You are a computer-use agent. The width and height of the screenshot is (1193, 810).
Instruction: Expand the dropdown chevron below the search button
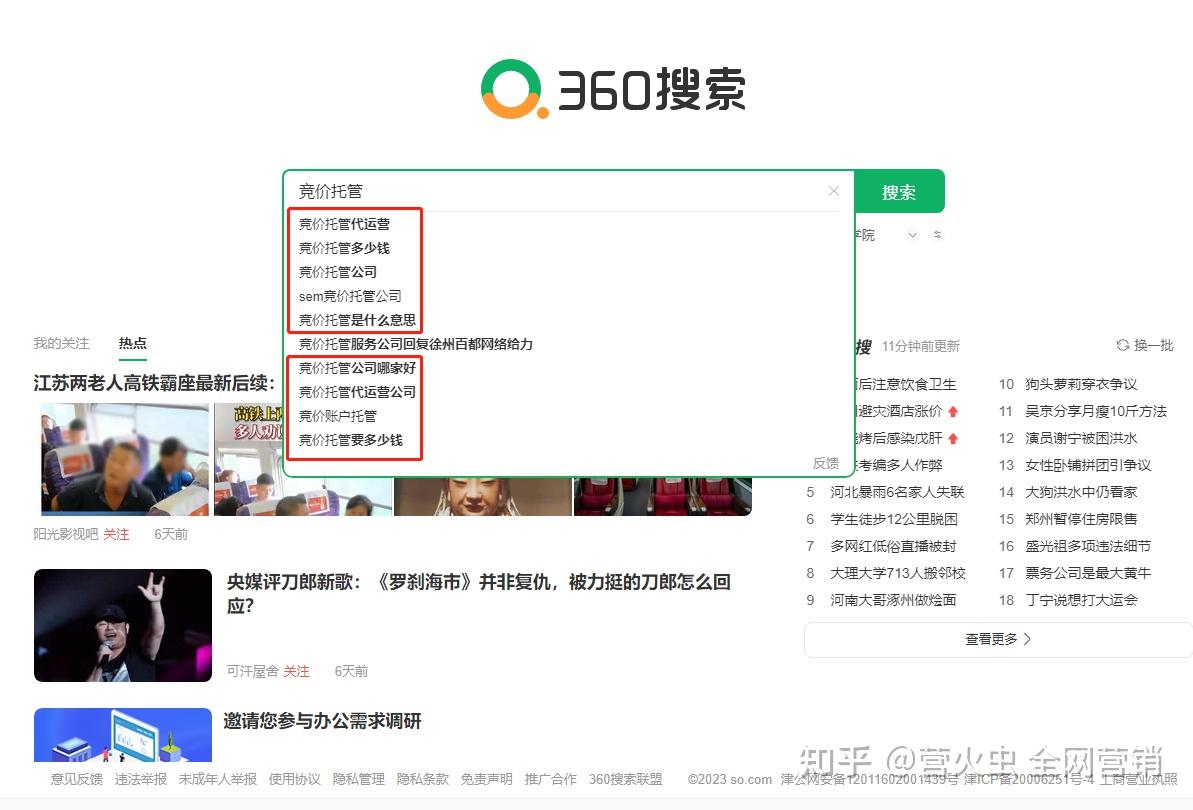(x=912, y=235)
